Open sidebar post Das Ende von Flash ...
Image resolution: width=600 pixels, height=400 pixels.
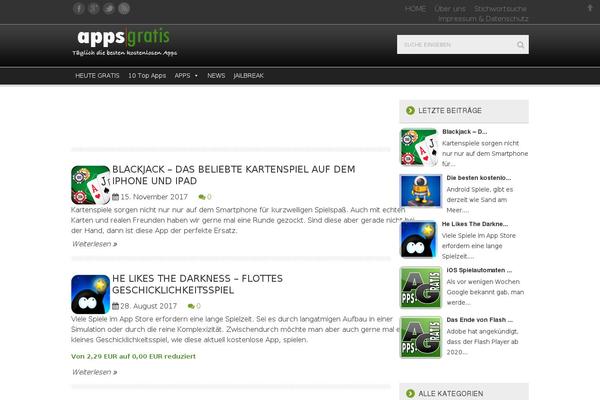pos(480,320)
